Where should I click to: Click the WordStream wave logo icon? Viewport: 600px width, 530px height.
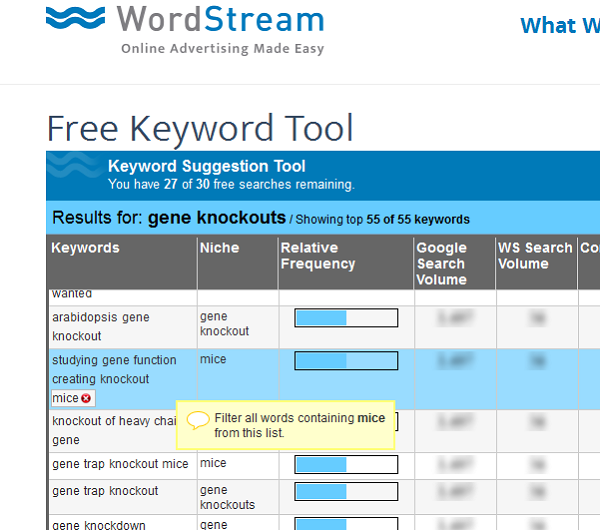click(x=75, y=18)
